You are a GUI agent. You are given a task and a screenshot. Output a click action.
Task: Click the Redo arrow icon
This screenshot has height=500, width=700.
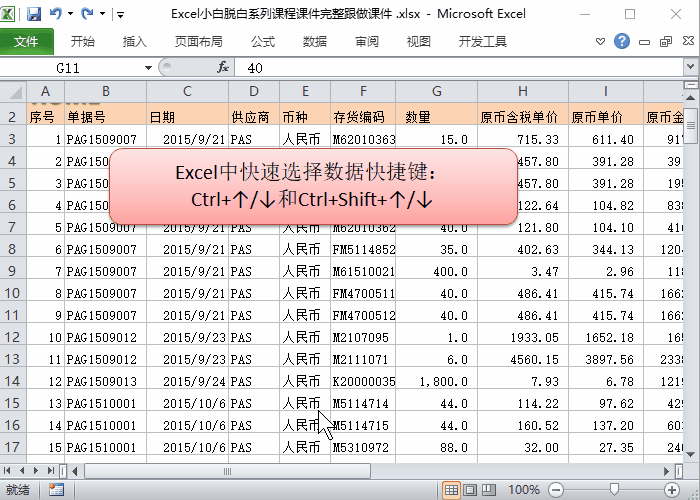tap(87, 14)
